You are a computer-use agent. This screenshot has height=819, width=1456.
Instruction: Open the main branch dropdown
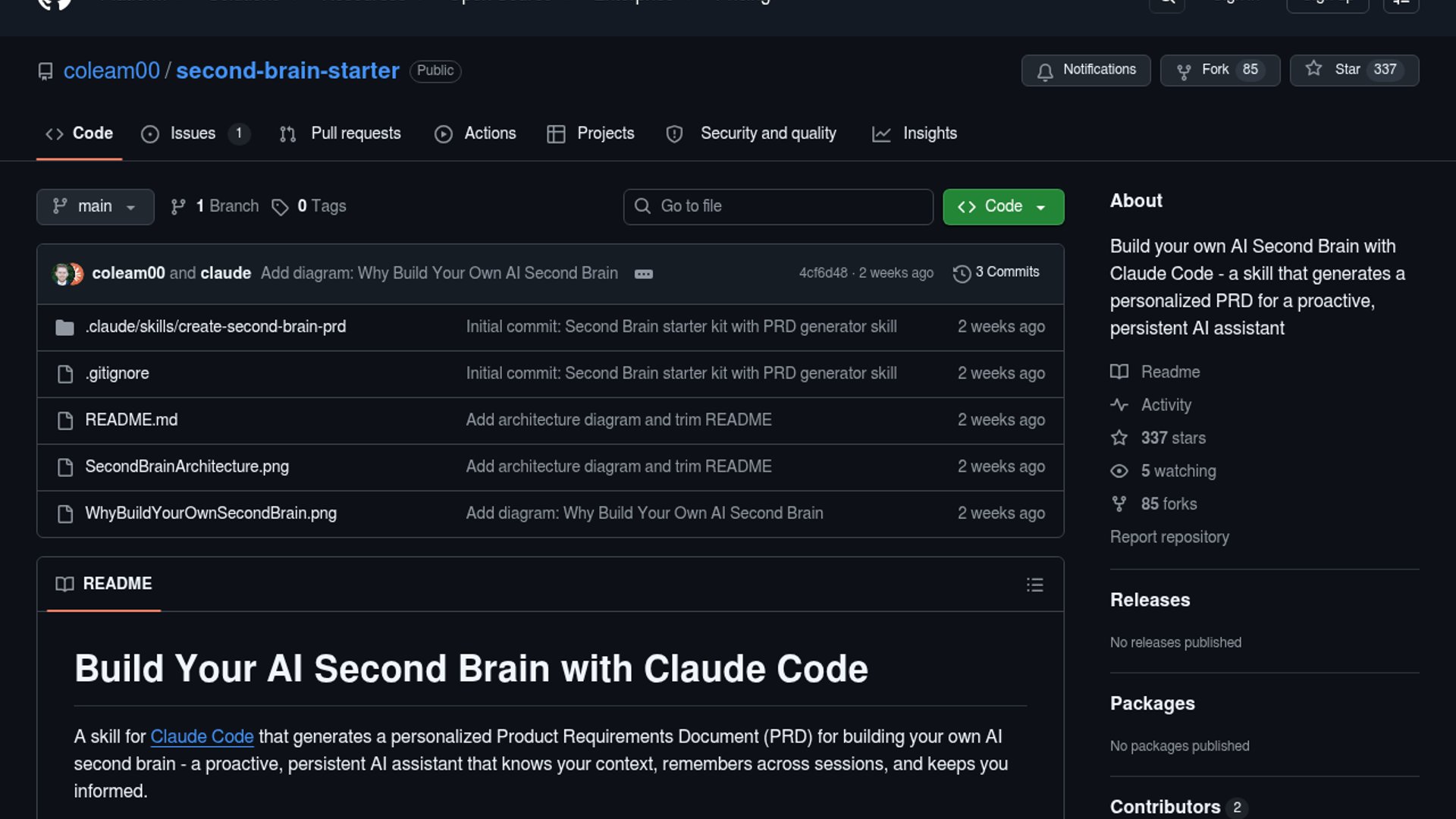[x=95, y=206]
